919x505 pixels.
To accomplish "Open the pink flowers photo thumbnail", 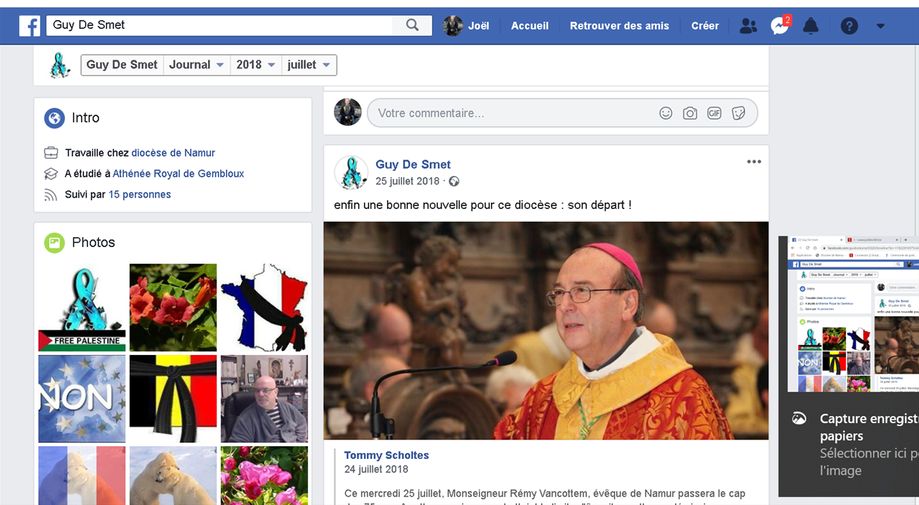I will [x=264, y=476].
